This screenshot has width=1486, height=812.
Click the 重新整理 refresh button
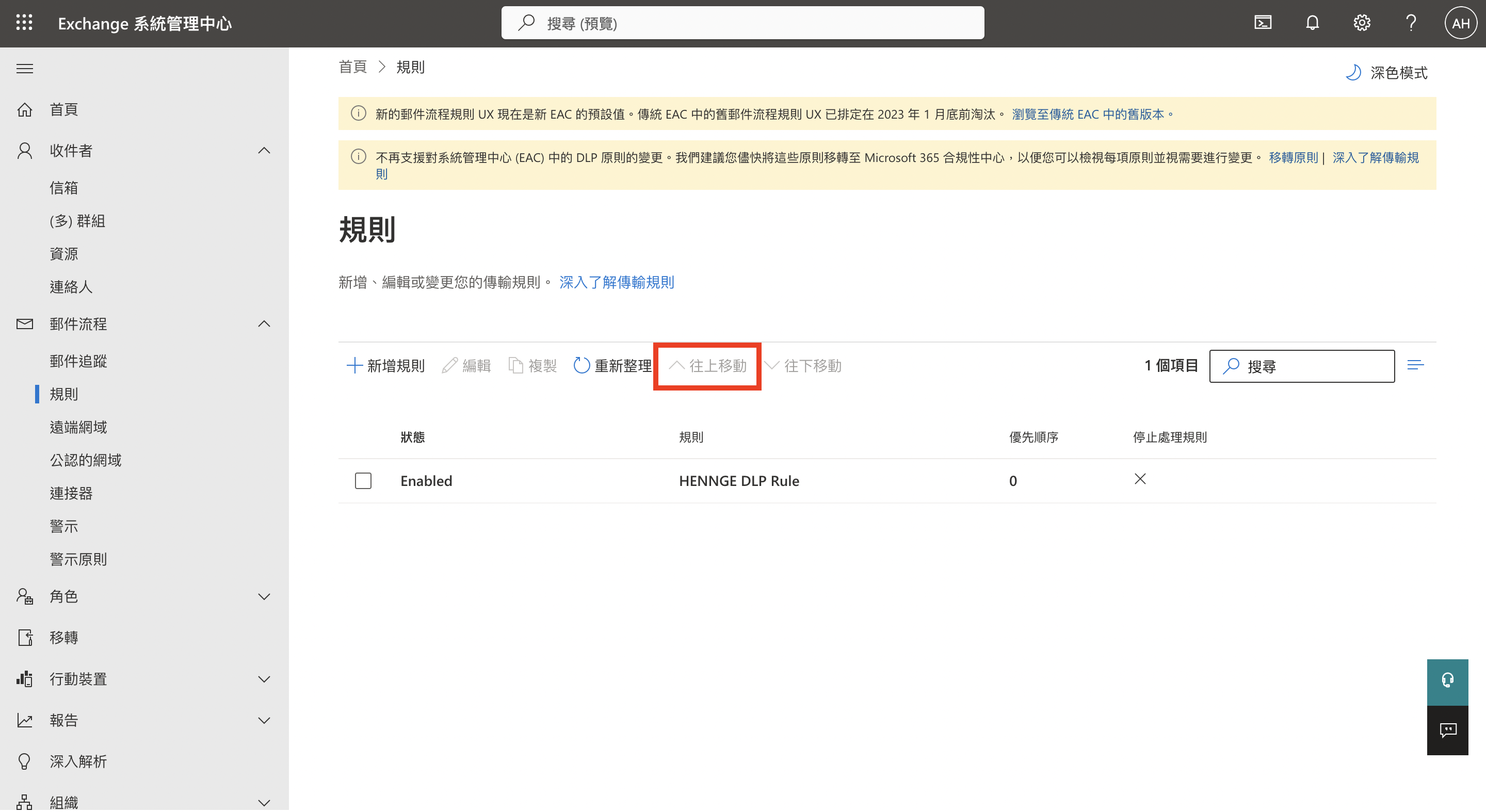[612, 366]
